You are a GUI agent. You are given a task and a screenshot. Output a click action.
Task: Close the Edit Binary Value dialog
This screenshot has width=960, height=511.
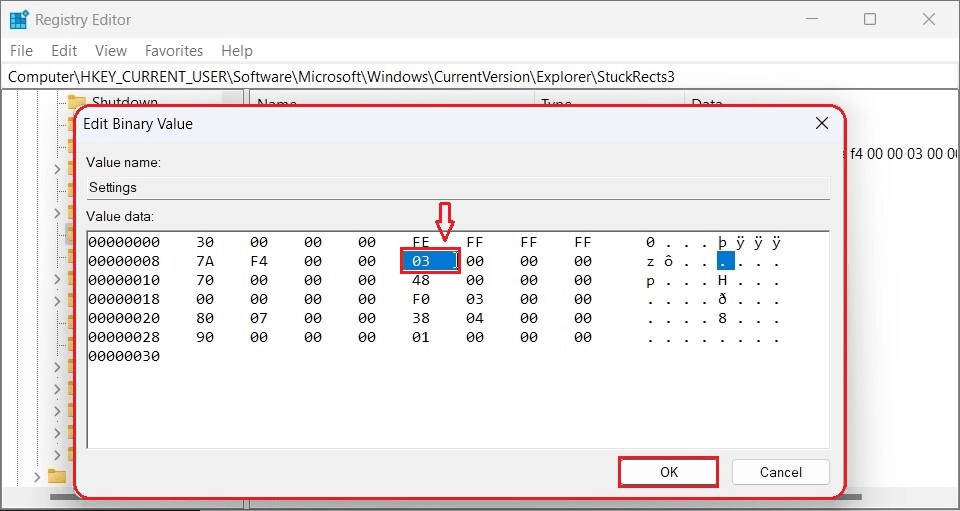[x=822, y=124]
